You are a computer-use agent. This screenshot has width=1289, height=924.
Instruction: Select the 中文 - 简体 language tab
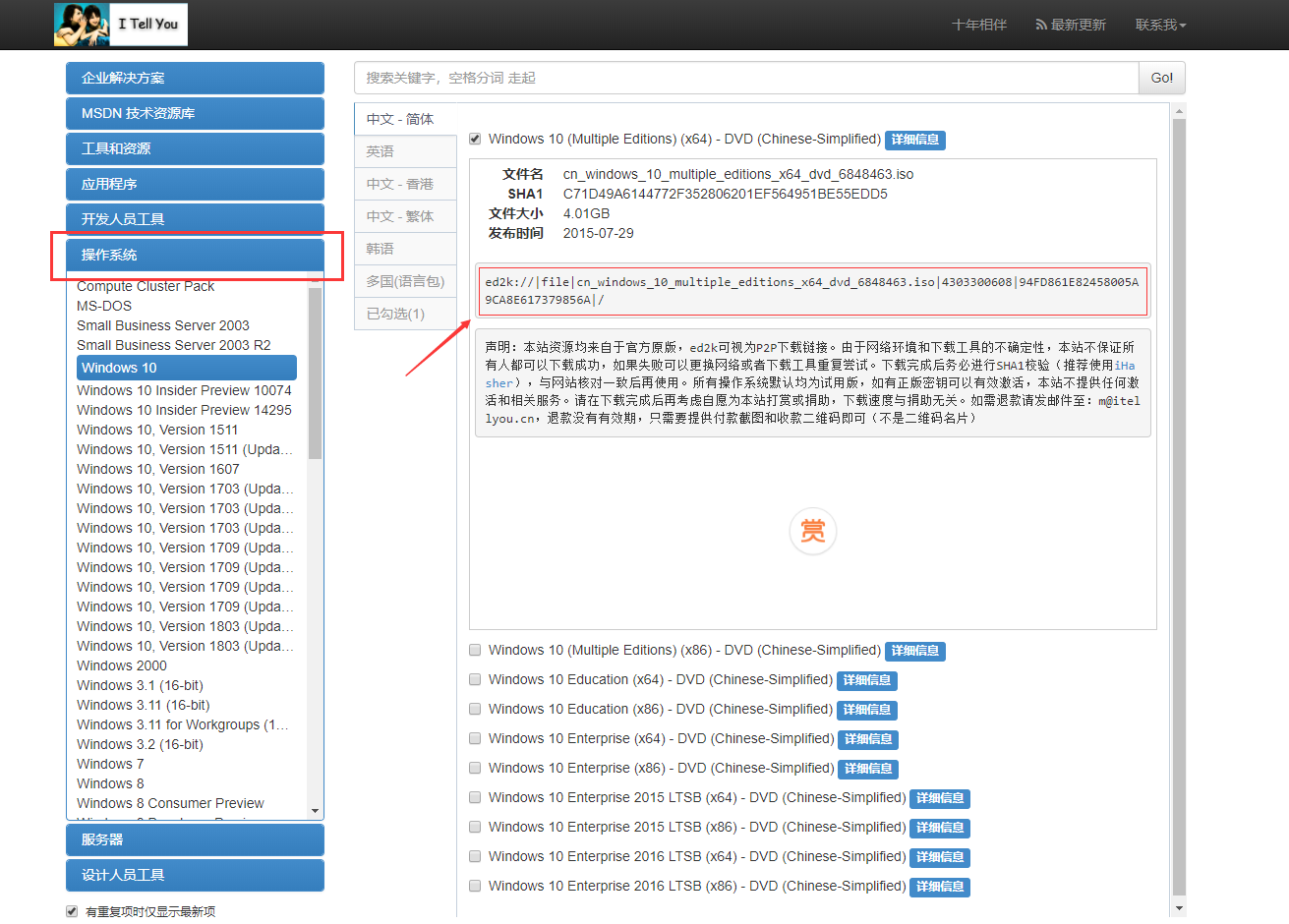click(x=405, y=119)
